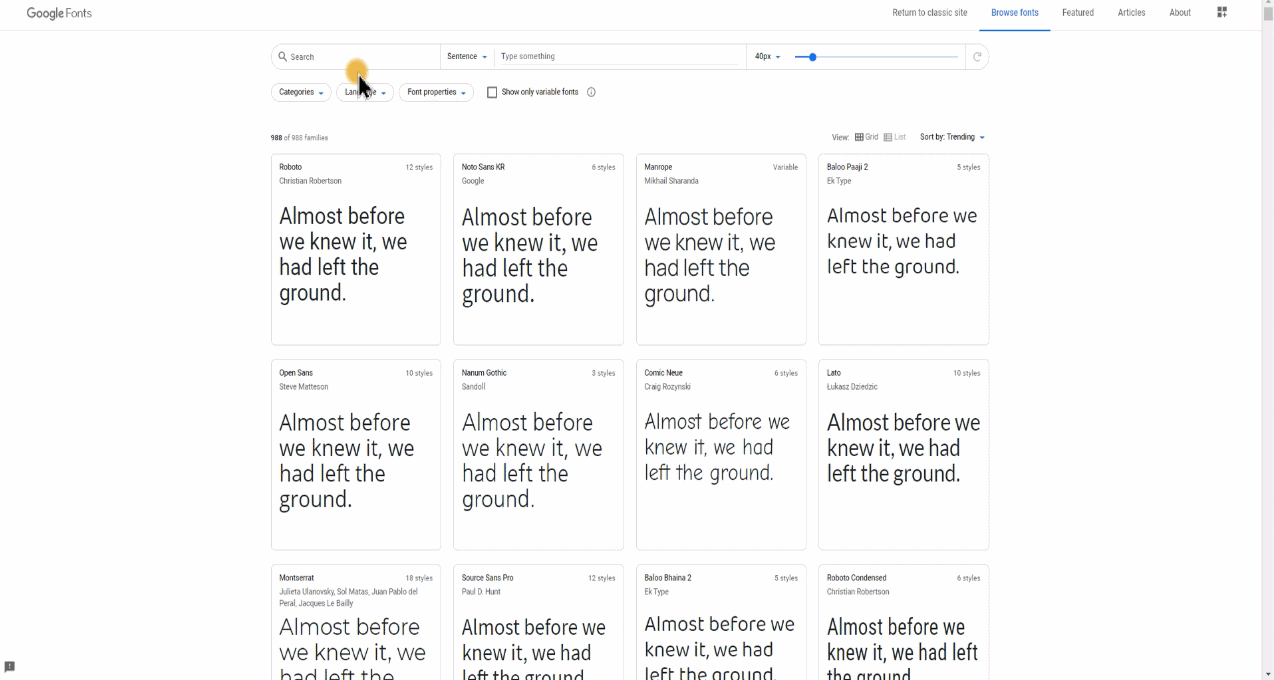Click the Łukasz Dziedzic author text
The width and height of the screenshot is (1274, 680).
(852, 387)
